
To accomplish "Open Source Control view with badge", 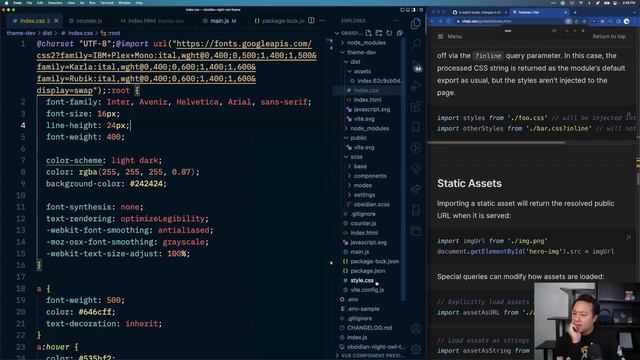I will click(416, 65).
